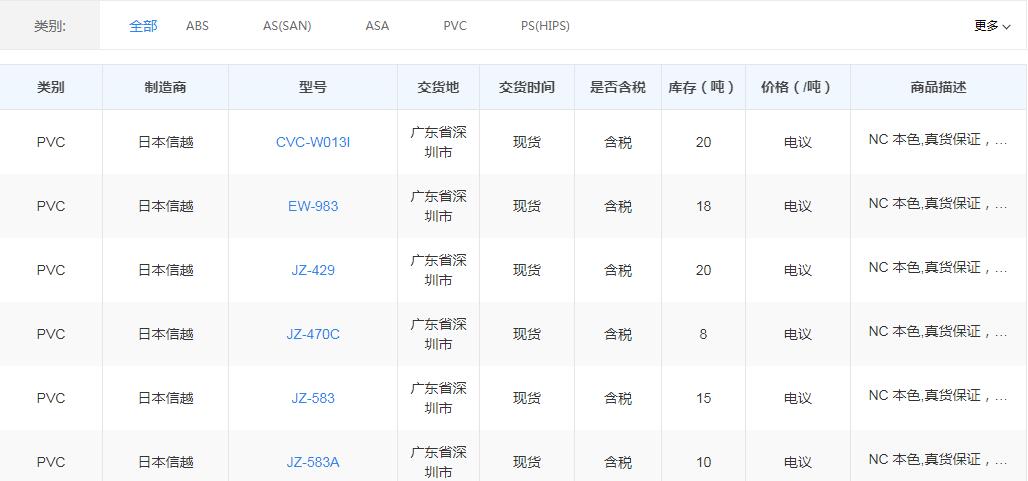Viewport: 1028px width, 481px height.
Task: Expand the 更多 category dropdown
Action: point(992,26)
